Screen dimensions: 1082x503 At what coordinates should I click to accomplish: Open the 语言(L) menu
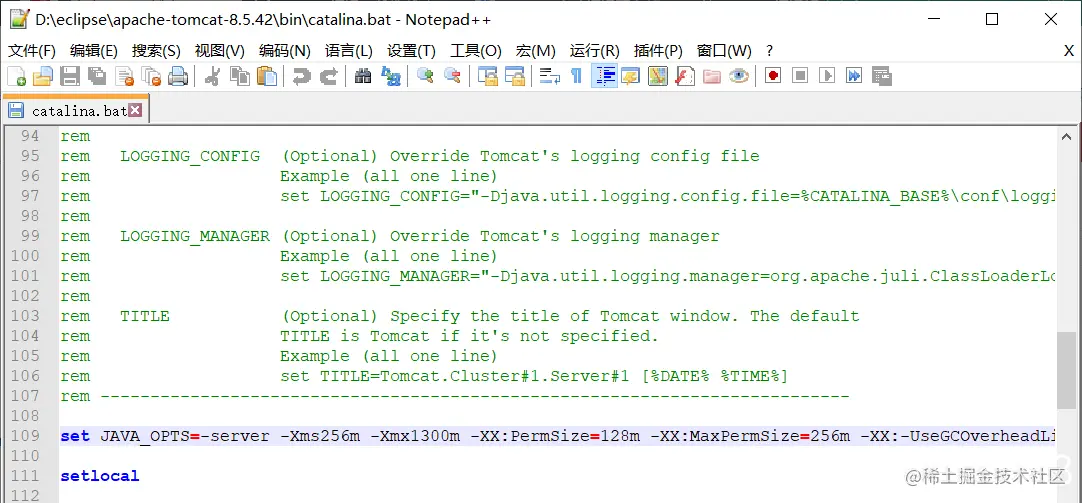(x=348, y=51)
